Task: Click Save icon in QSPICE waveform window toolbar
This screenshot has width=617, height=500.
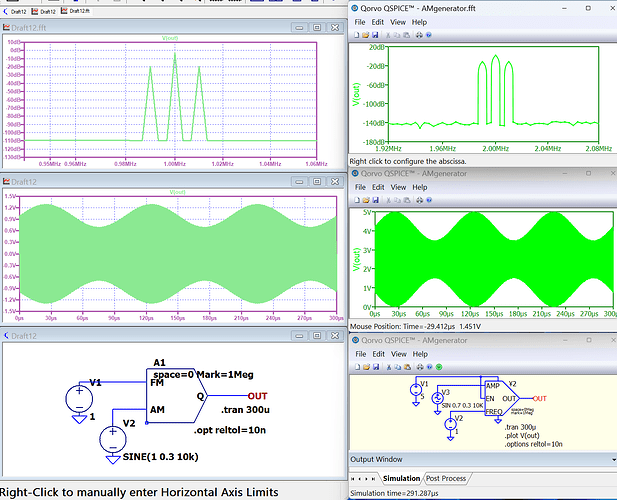Action: pyautogui.click(x=376, y=200)
